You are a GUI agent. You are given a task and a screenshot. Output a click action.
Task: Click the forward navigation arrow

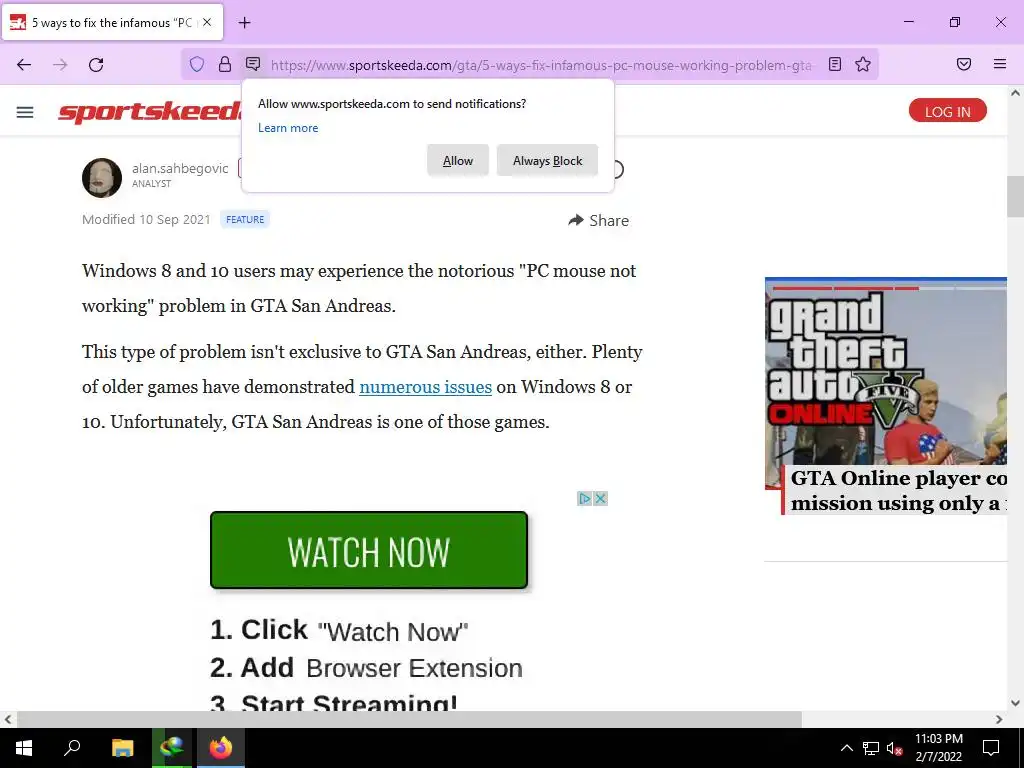tap(60, 65)
